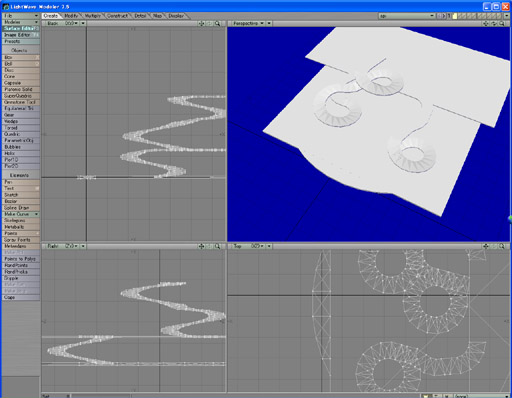Screen dimensions: 512x398
Task: Select the Skelegons tool
Action: point(21,220)
